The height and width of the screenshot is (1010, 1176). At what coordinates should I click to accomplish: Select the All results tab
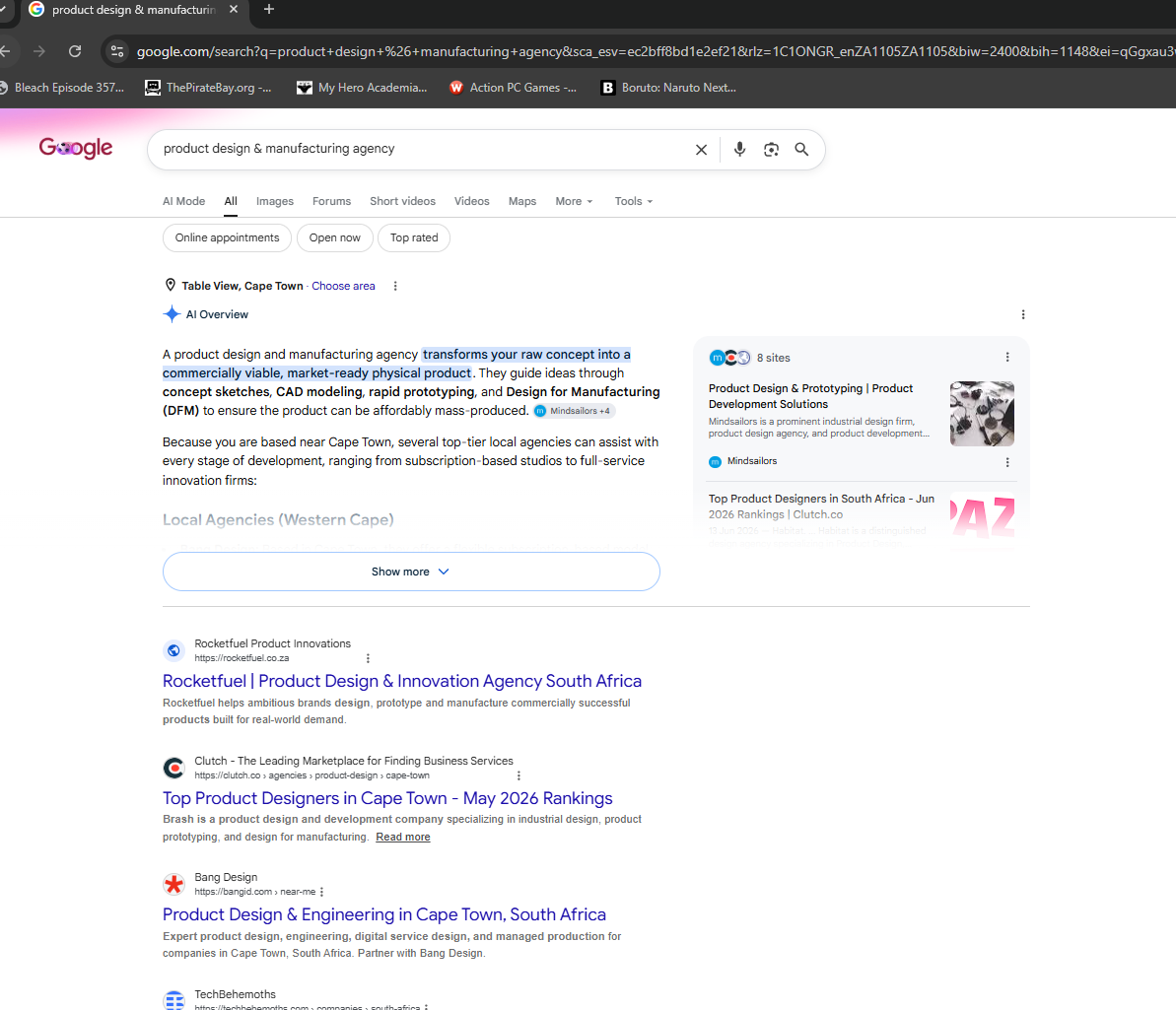(231, 202)
